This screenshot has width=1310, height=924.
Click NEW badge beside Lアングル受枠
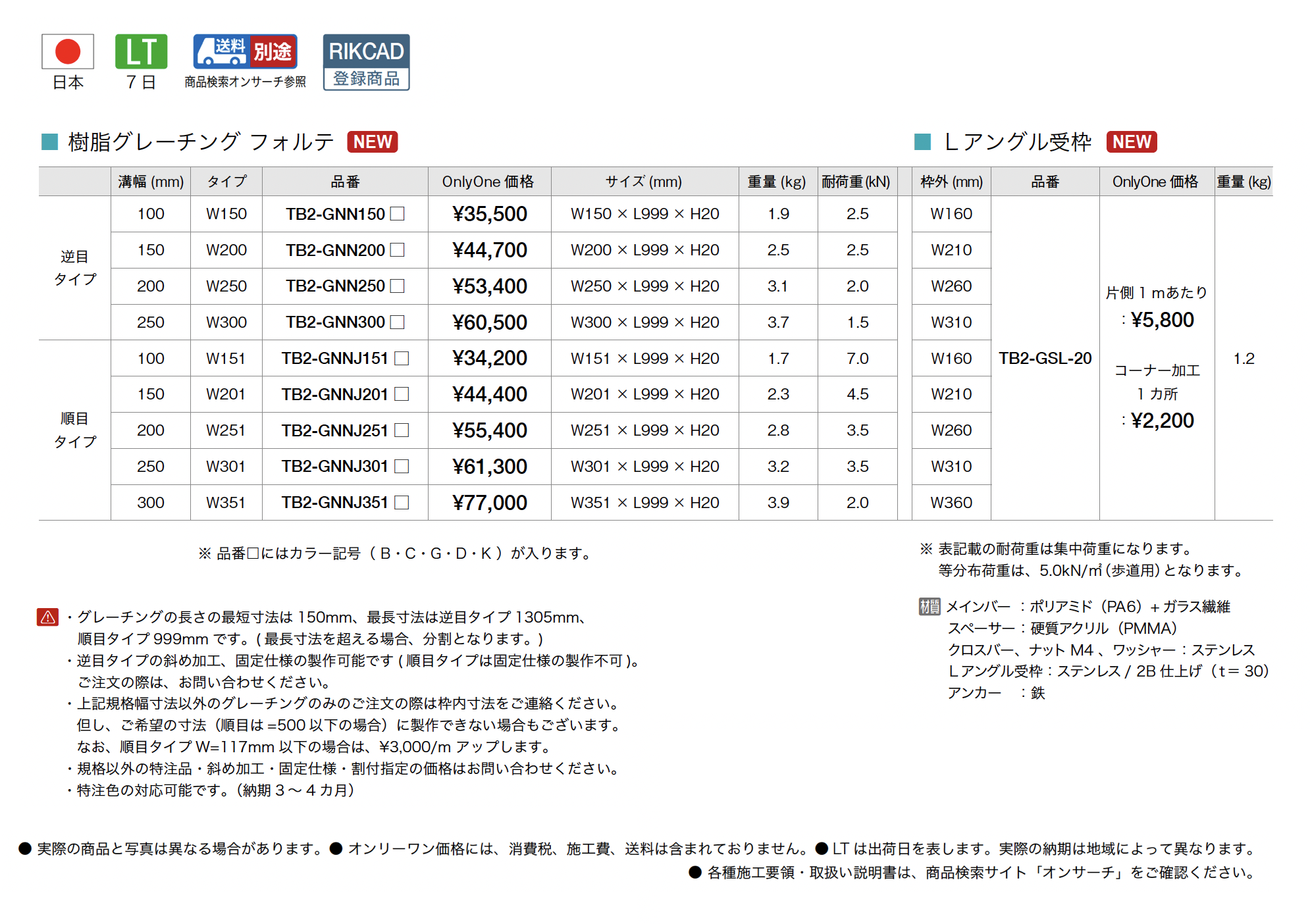[1131, 142]
